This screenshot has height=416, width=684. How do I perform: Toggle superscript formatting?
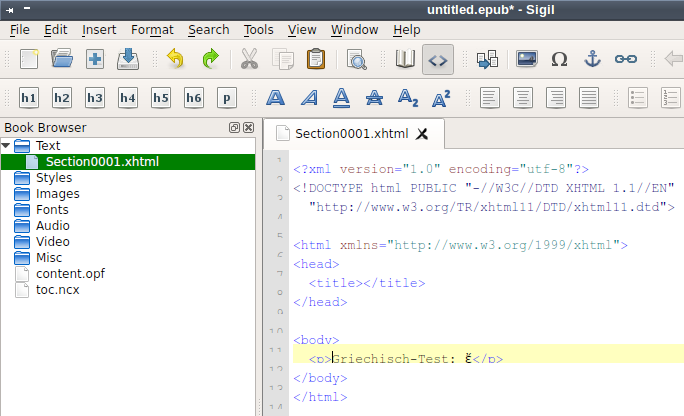441,98
